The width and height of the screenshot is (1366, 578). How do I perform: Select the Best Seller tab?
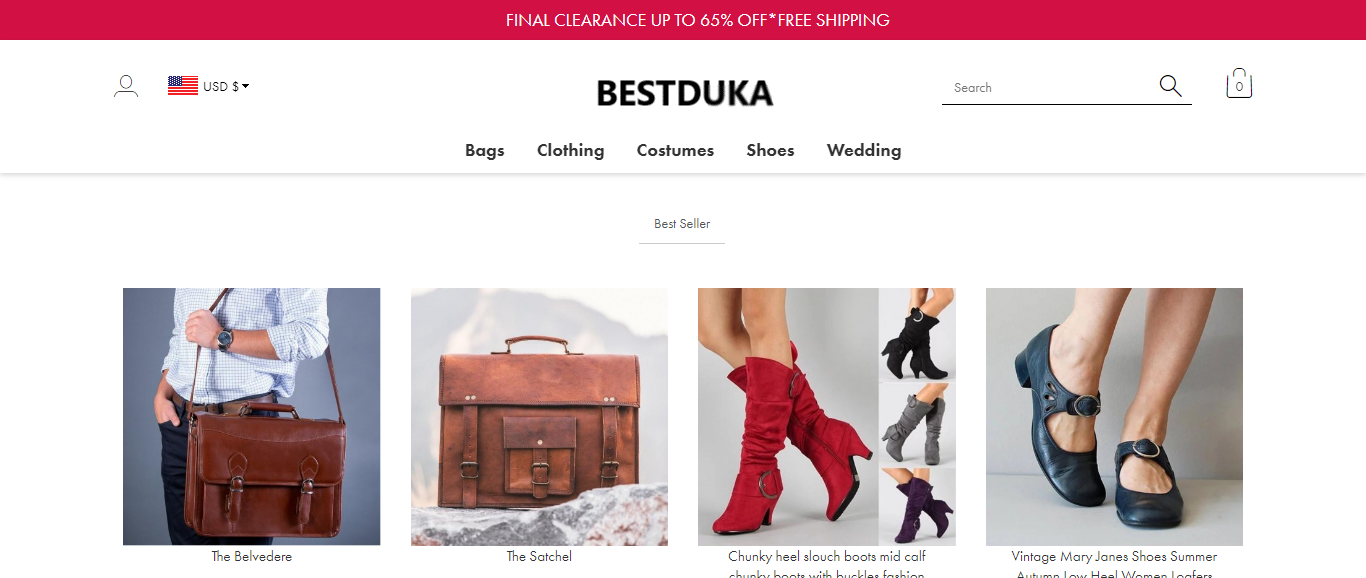[x=682, y=224]
